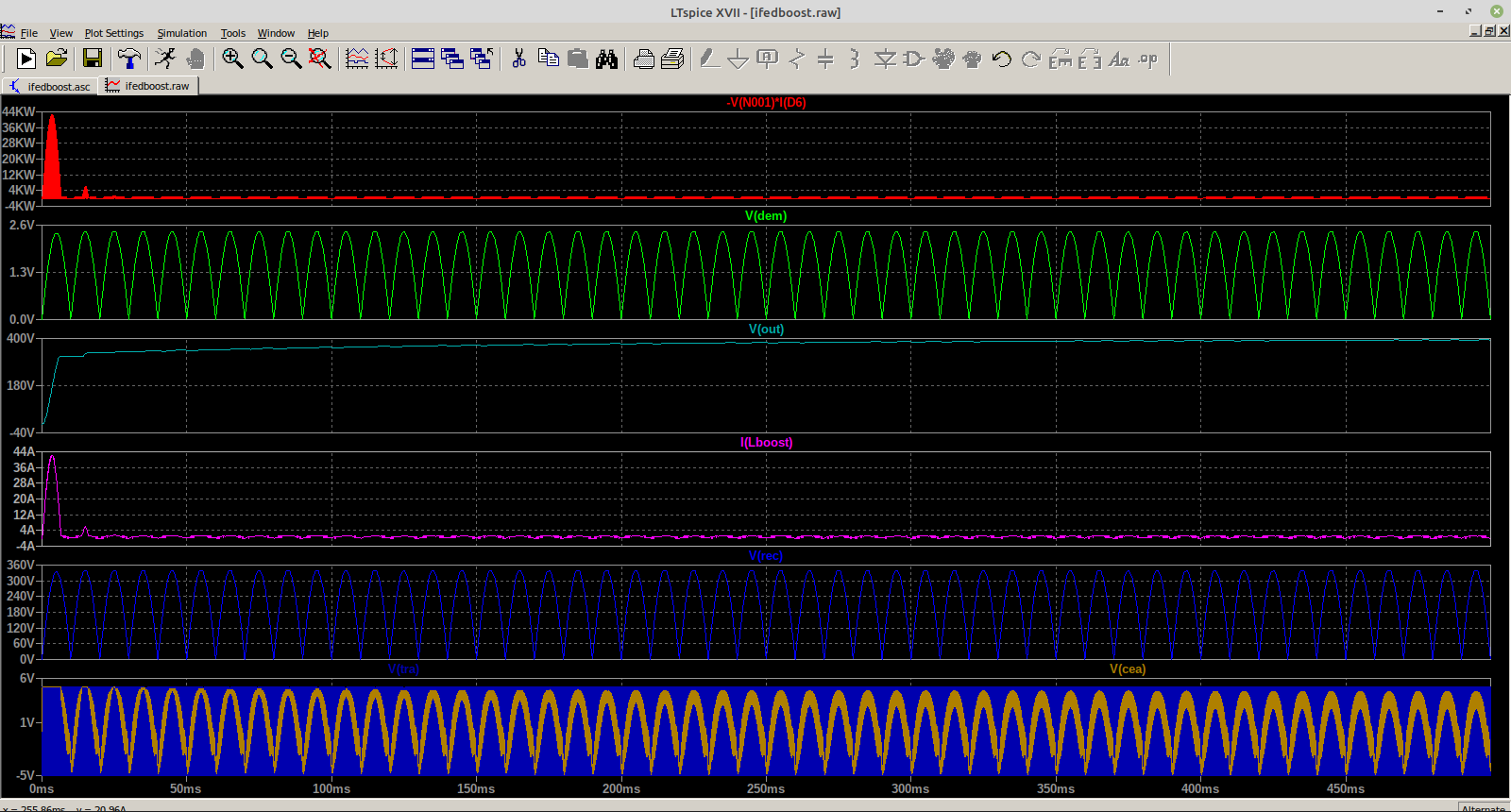Image resolution: width=1511 pixels, height=812 pixels.
Task: Select the Zoom In magnifier icon
Action: coord(232,59)
